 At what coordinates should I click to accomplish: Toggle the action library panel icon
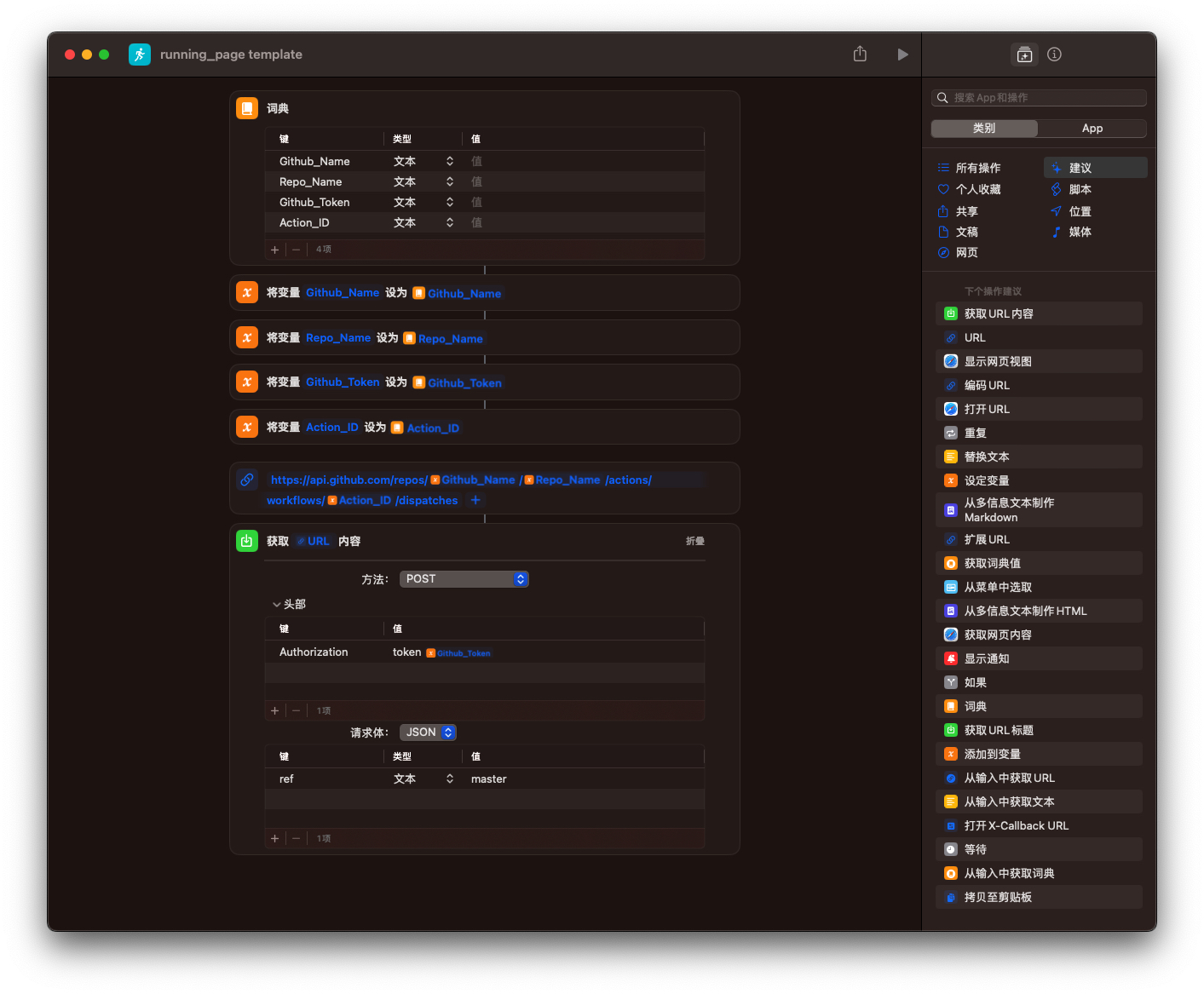click(x=1024, y=54)
